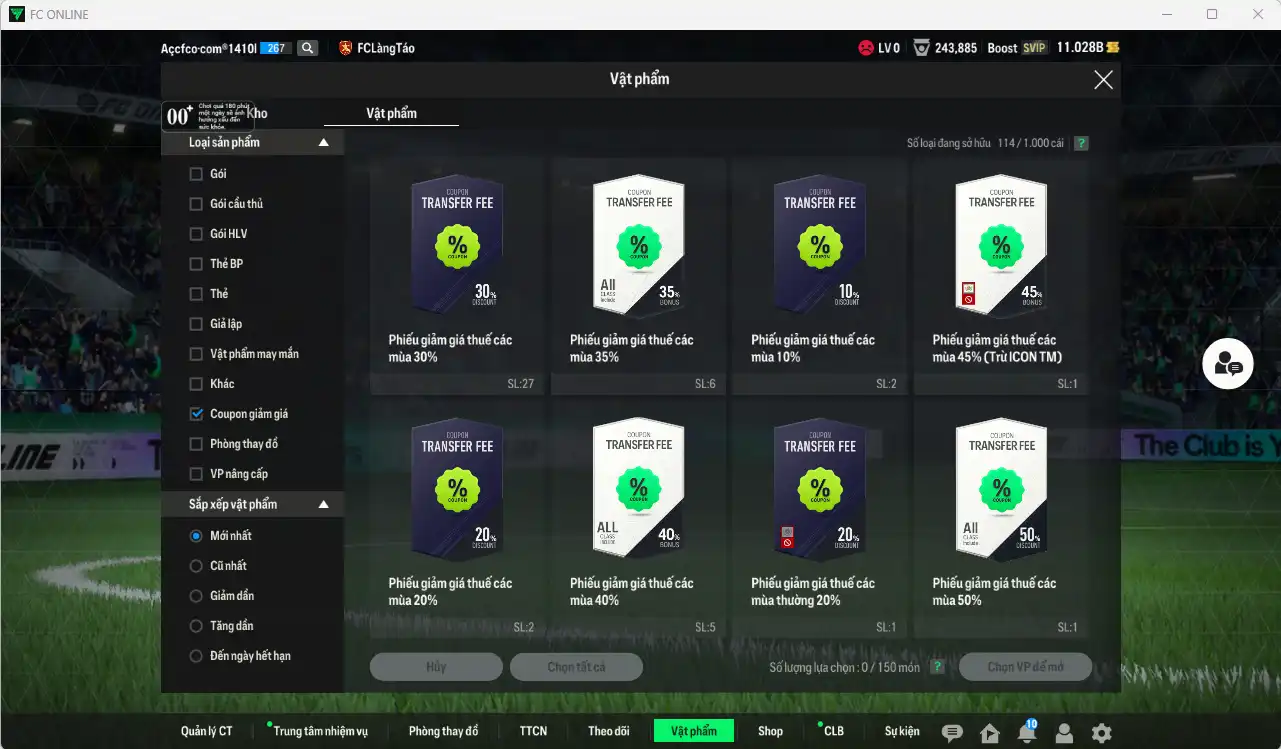Click the LV 0 level badge icon
The width and height of the screenshot is (1281, 749).
pos(866,48)
